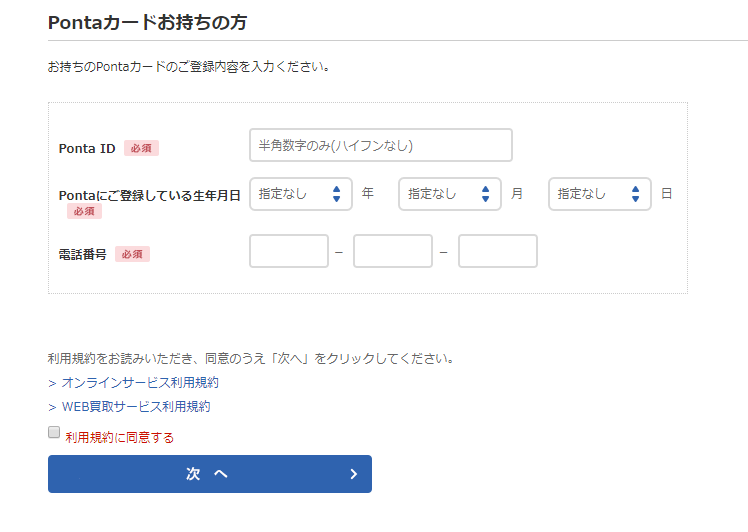748x532 pixels.
Task: Click the up-down arrows icon of the year selector
Action: click(x=337, y=194)
